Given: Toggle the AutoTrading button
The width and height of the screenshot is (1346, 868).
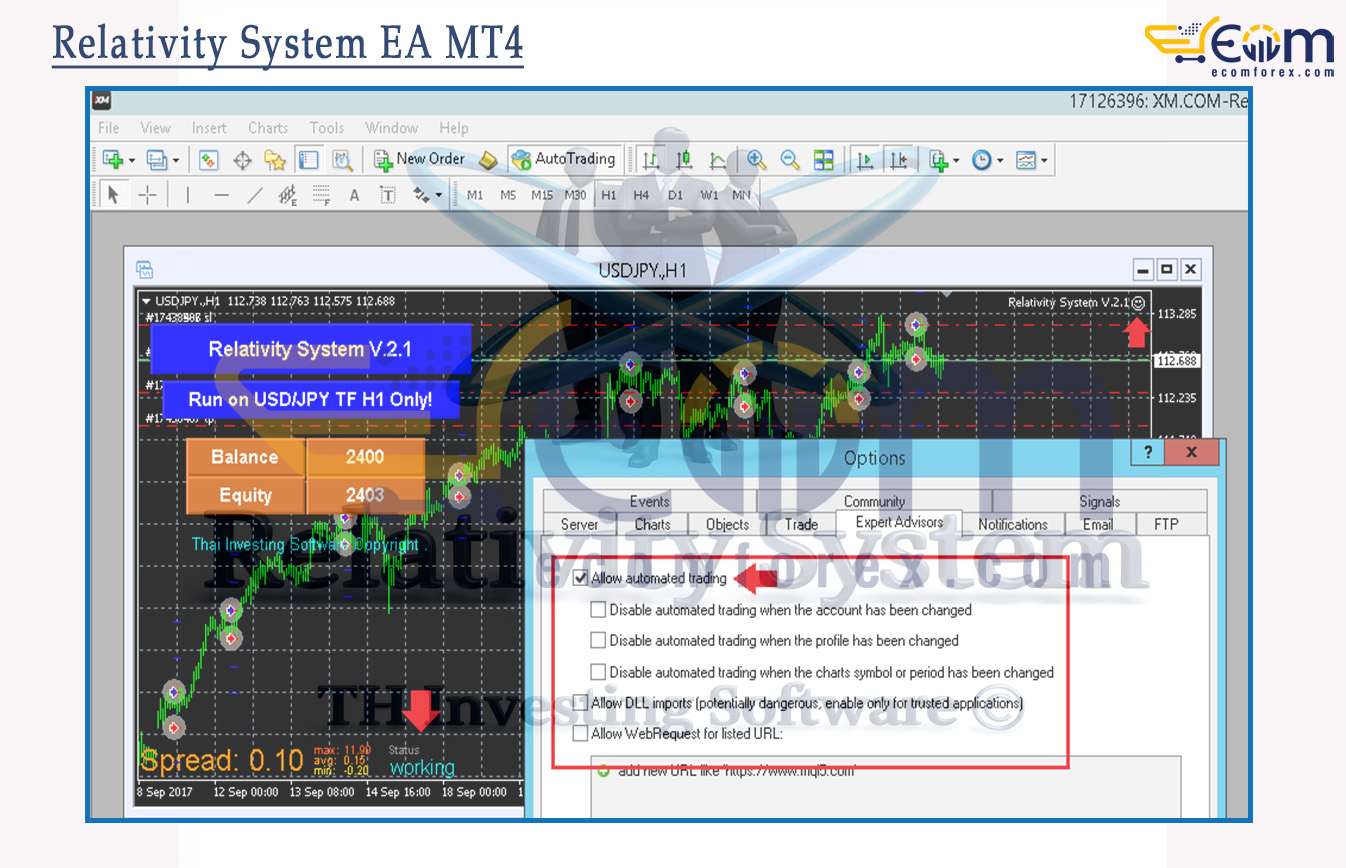Looking at the screenshot, I should [x=563, y=159].
